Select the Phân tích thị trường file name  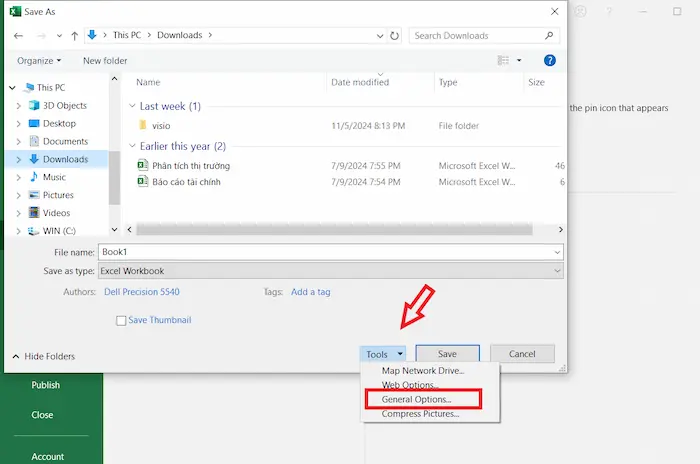pyautogui.click(x=191, y=166)
